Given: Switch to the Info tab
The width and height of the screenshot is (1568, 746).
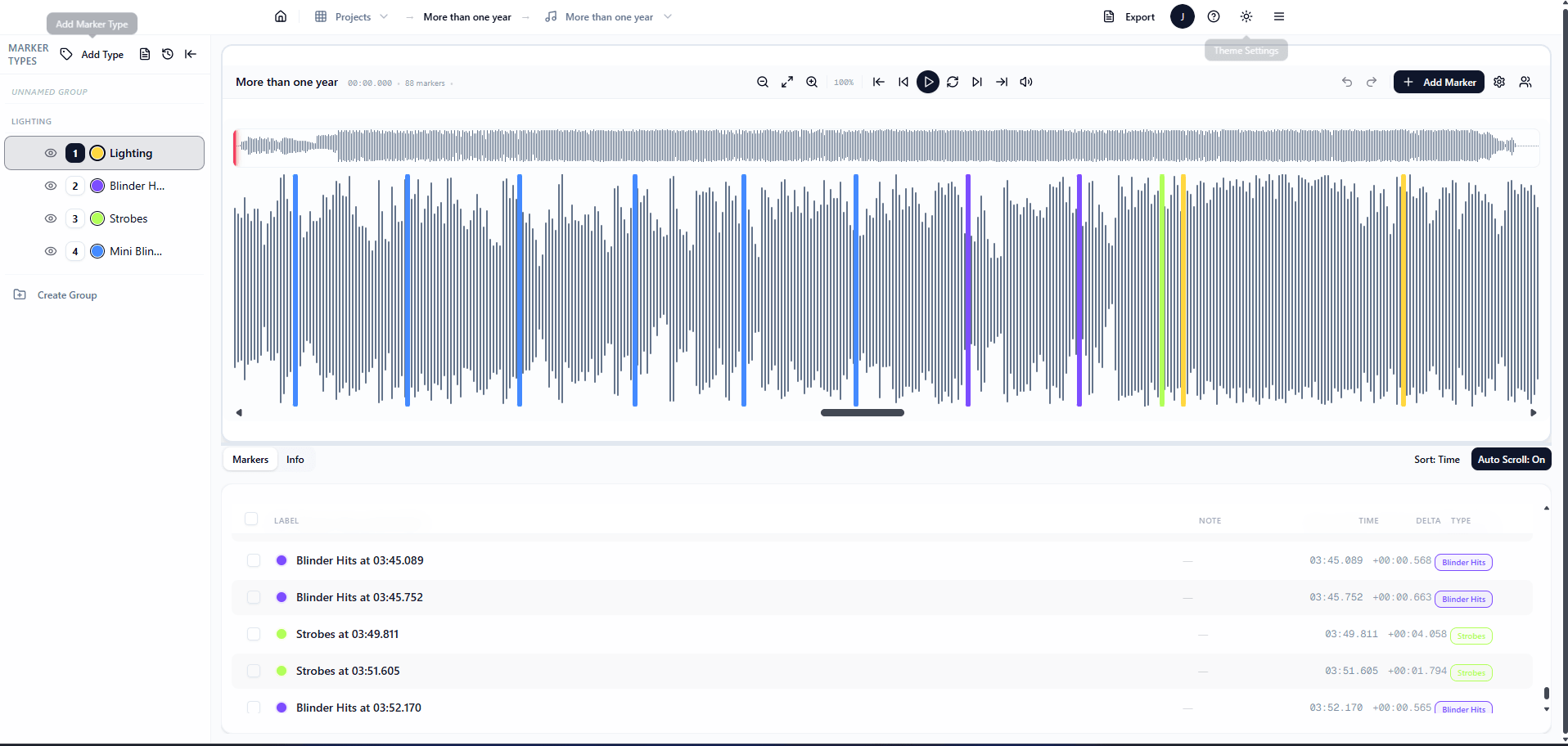Looking at the screenshot, I should tap(295, 459).
